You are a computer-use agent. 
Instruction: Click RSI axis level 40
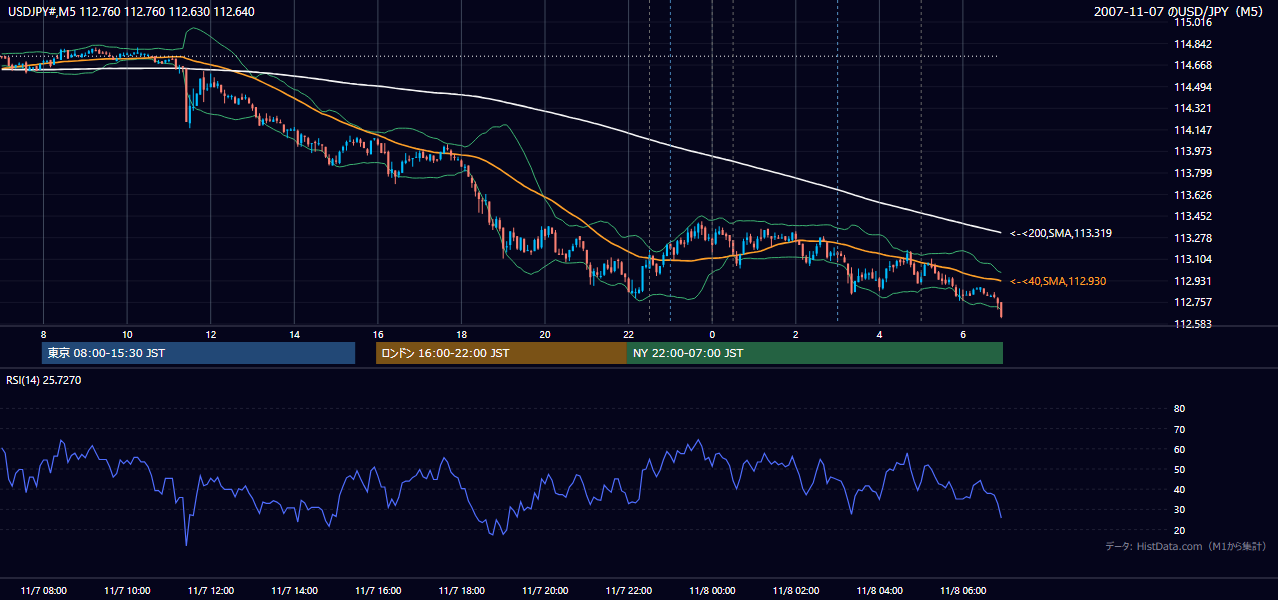click(1179, 489)
